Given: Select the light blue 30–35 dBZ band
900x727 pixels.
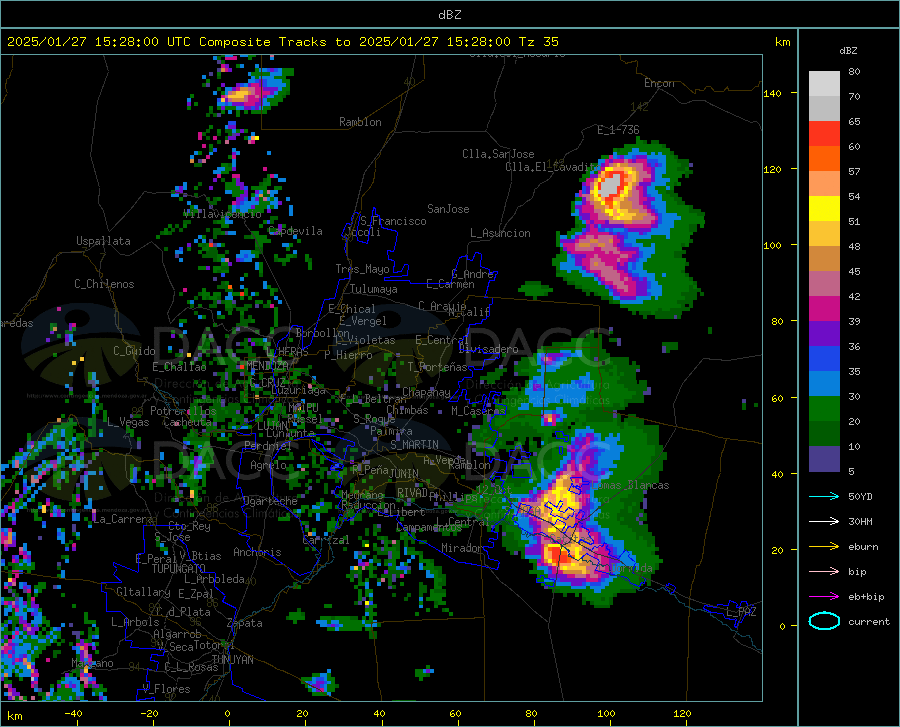Looking at the screenshot, I should (x=824, y=384).
